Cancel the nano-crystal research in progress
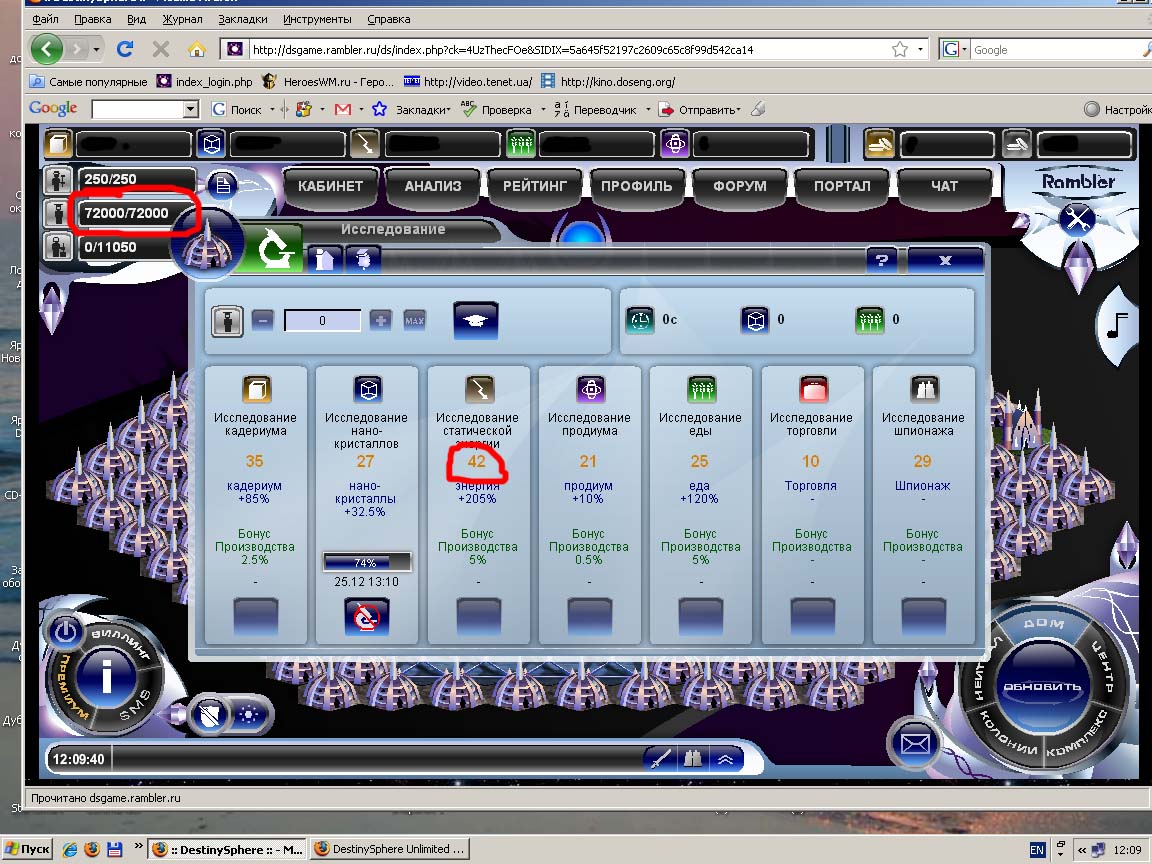Viewport: 1152px width, 864px height. [x=366, y=619]
